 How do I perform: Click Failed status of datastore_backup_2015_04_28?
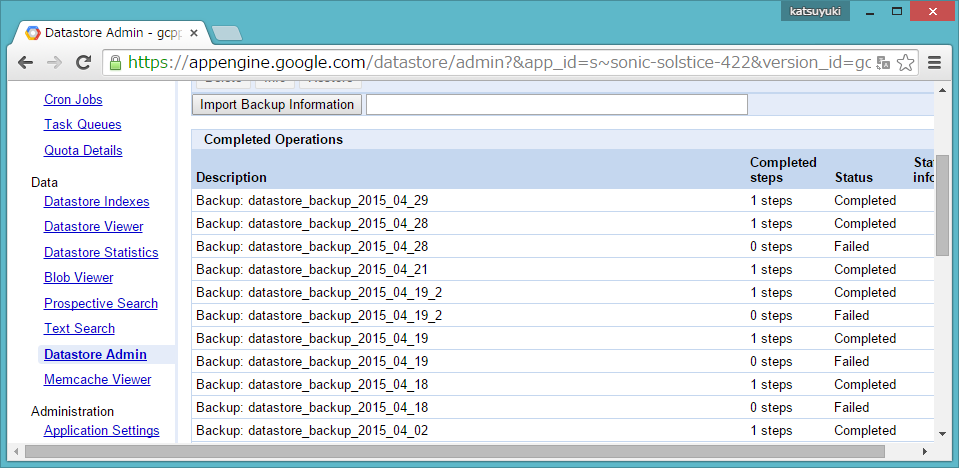(x=851, y=247)
